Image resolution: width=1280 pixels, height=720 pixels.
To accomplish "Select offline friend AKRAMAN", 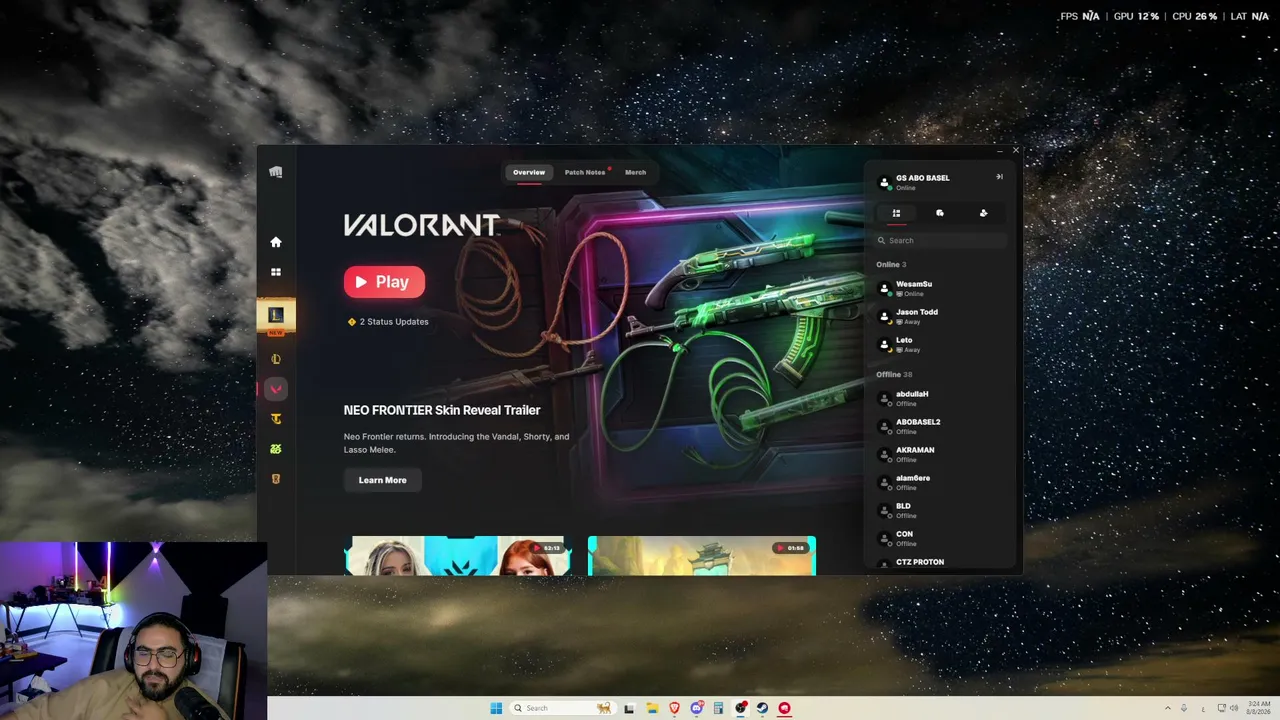I will (941, 455).
